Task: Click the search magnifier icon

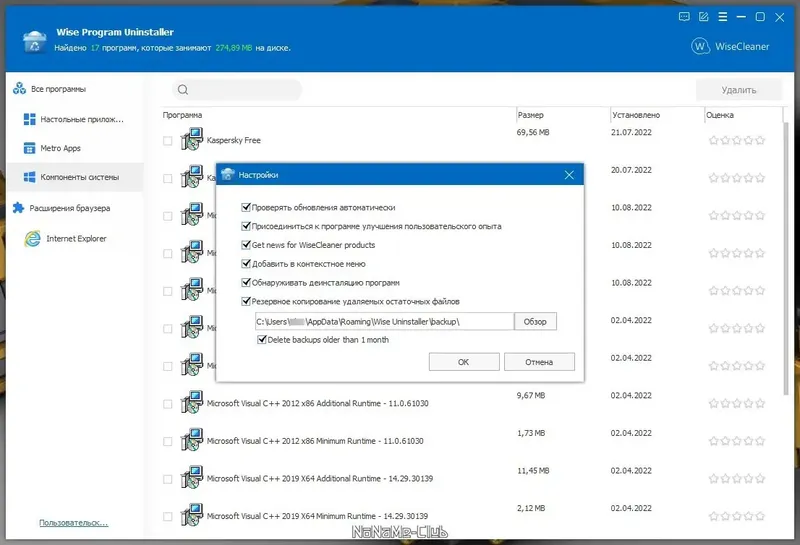Action: 183,90
